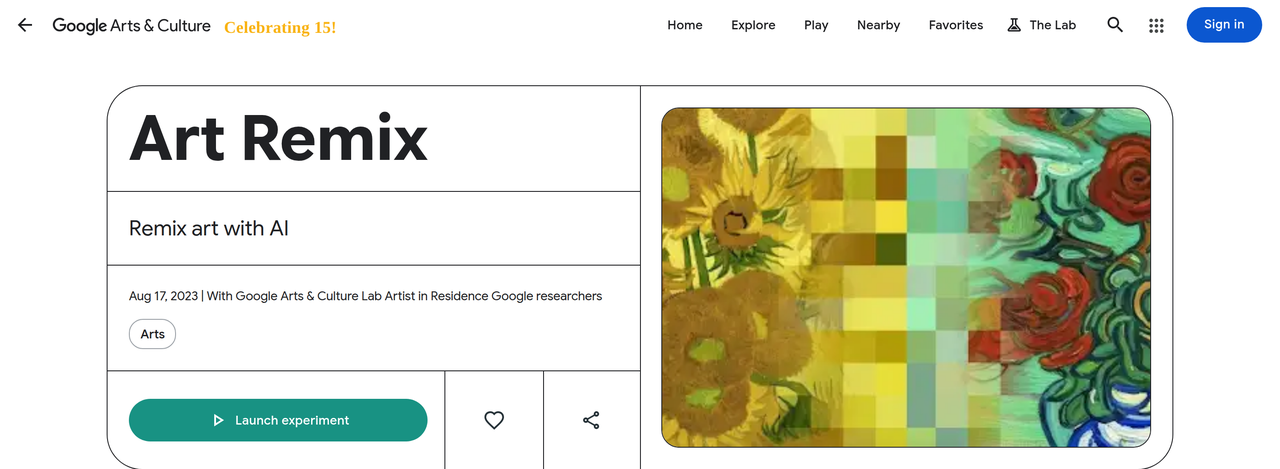The width and height of the screenshot is (1280, 469).
Task: Open The Lab menu item
Action: click(1041, 25)
